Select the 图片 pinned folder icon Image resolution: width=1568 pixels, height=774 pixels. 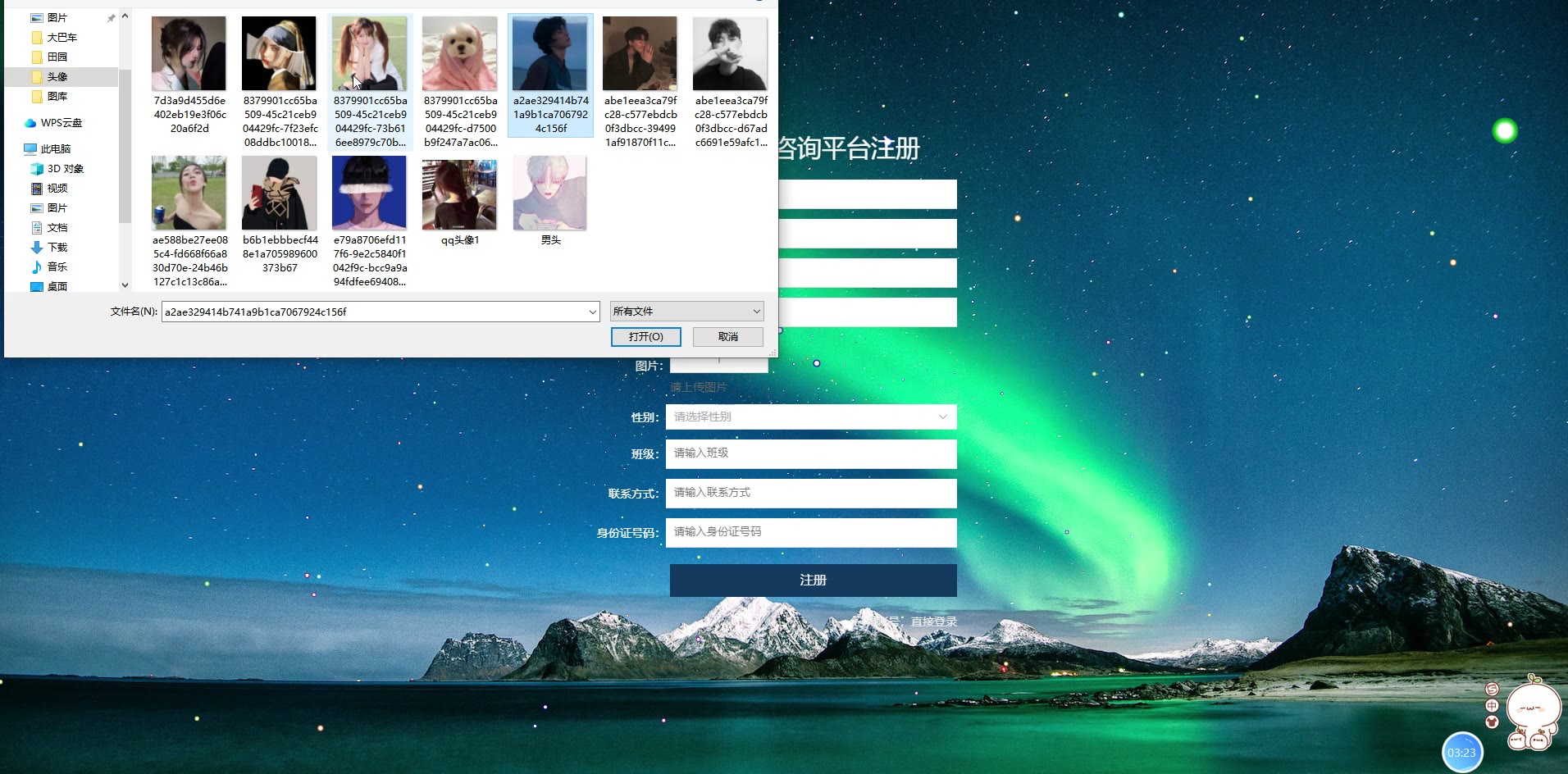point(37,17)
